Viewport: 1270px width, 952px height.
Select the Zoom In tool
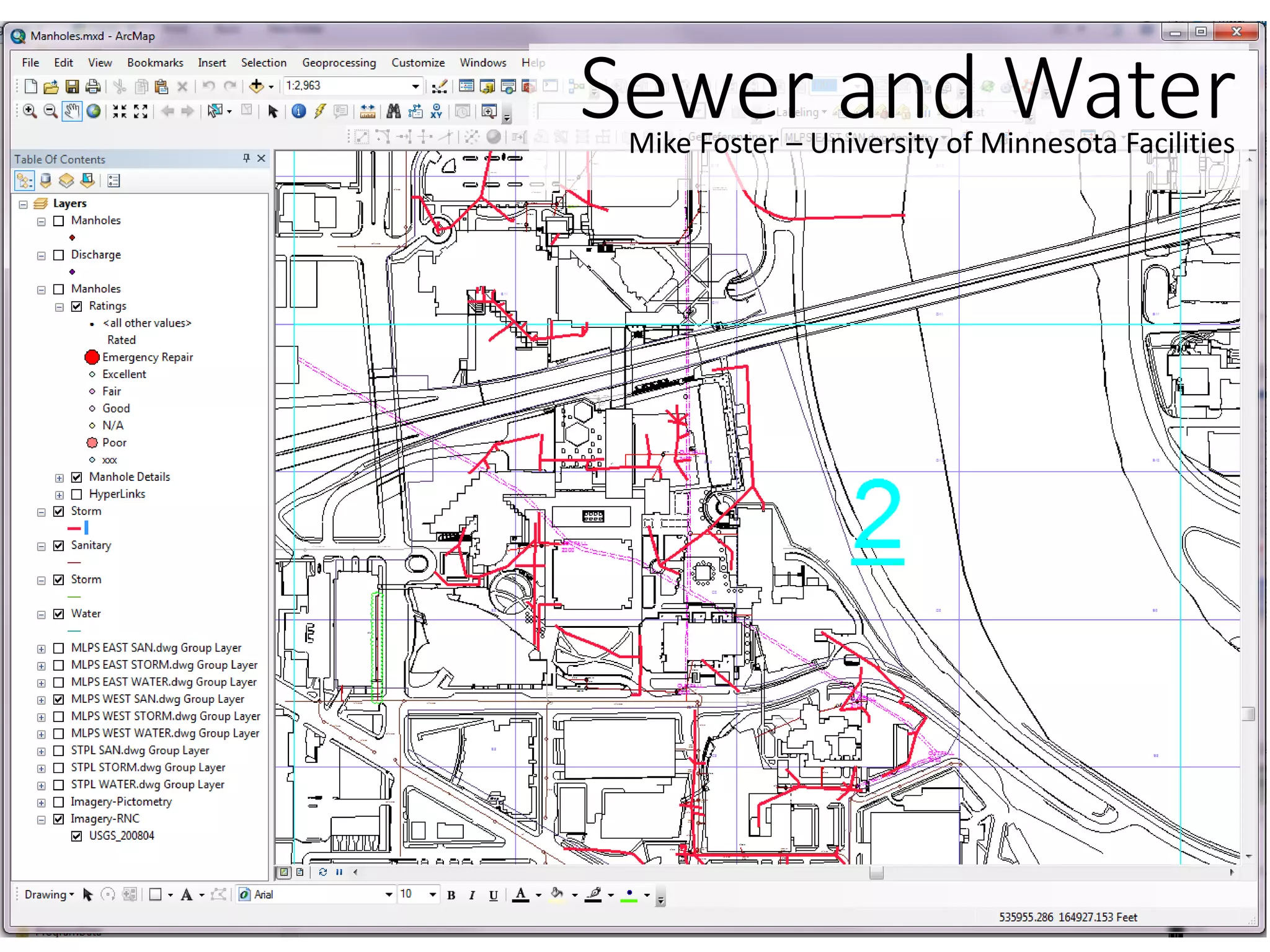(29, 111)
